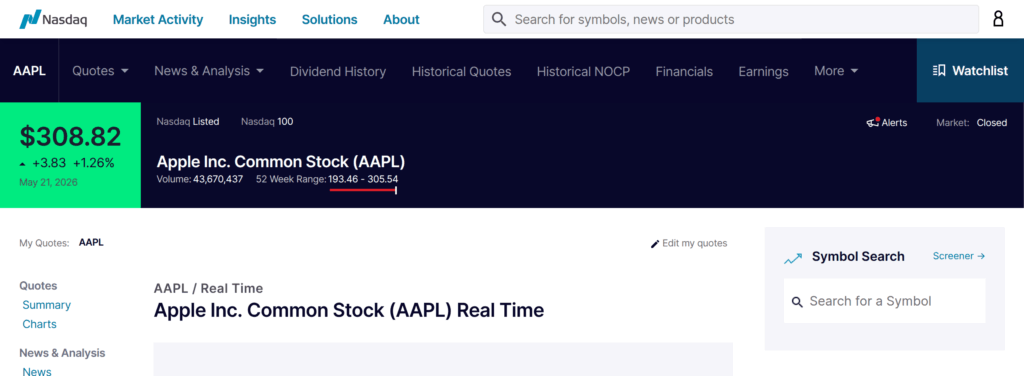Click the May 21, 2026 date
Screen dimensions: 1024x376
48,182
